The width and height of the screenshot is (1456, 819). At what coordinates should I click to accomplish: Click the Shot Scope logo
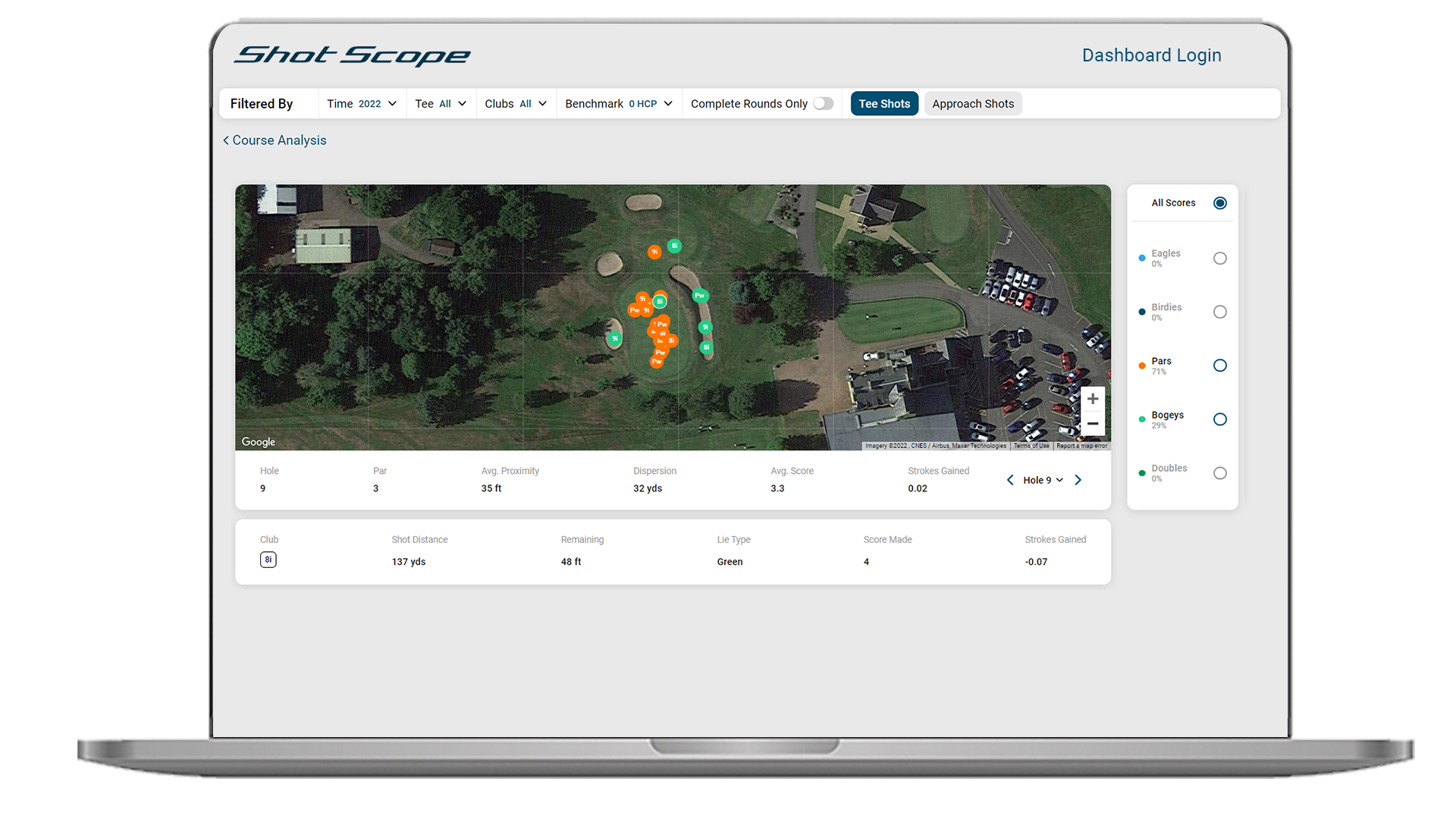click(x=351, y=55)
